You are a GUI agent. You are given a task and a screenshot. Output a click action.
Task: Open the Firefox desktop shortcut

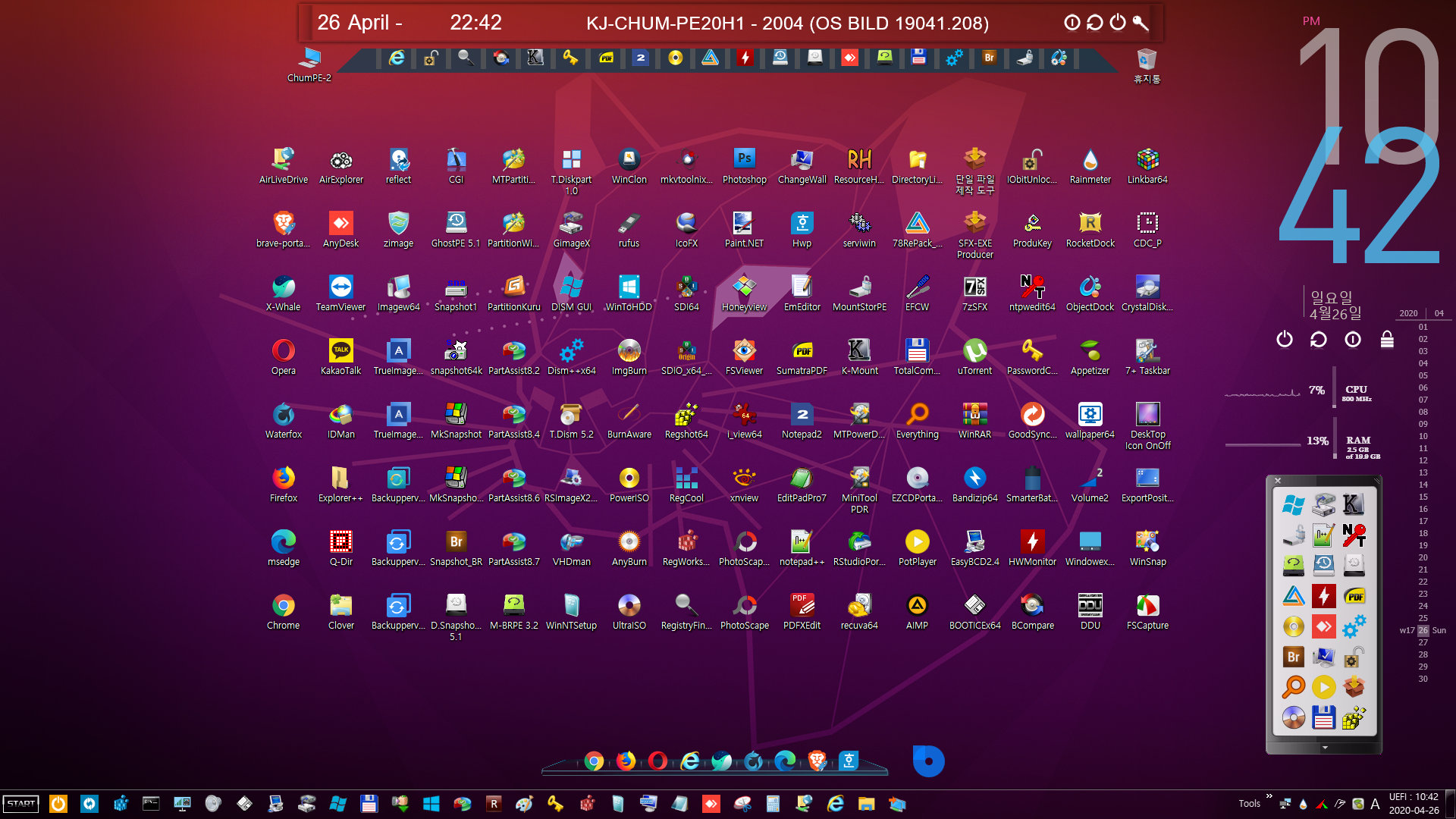coord(284,485)
